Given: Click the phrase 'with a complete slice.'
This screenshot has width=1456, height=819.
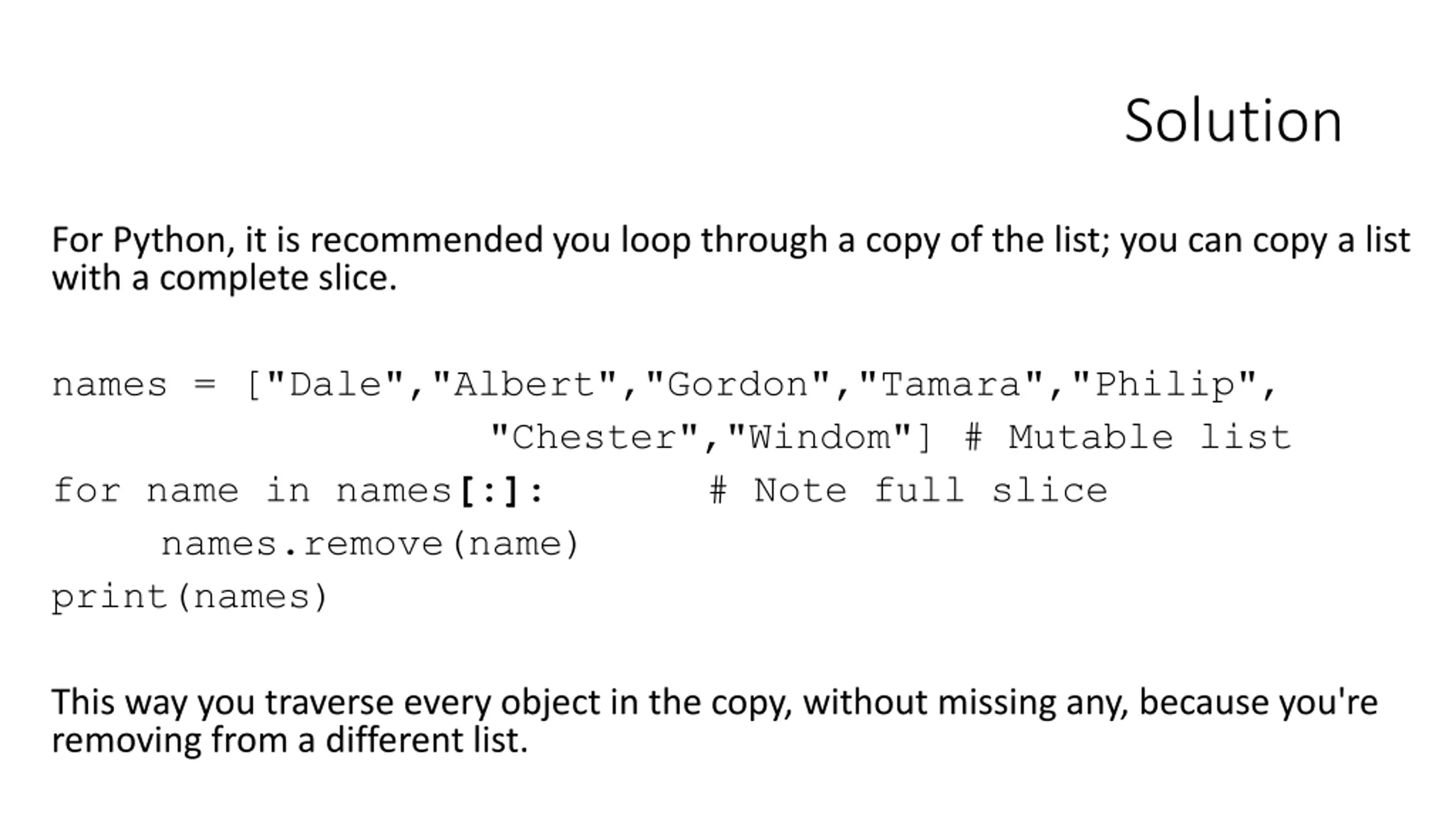Looking at the screenshot, I should coord(224,279).
